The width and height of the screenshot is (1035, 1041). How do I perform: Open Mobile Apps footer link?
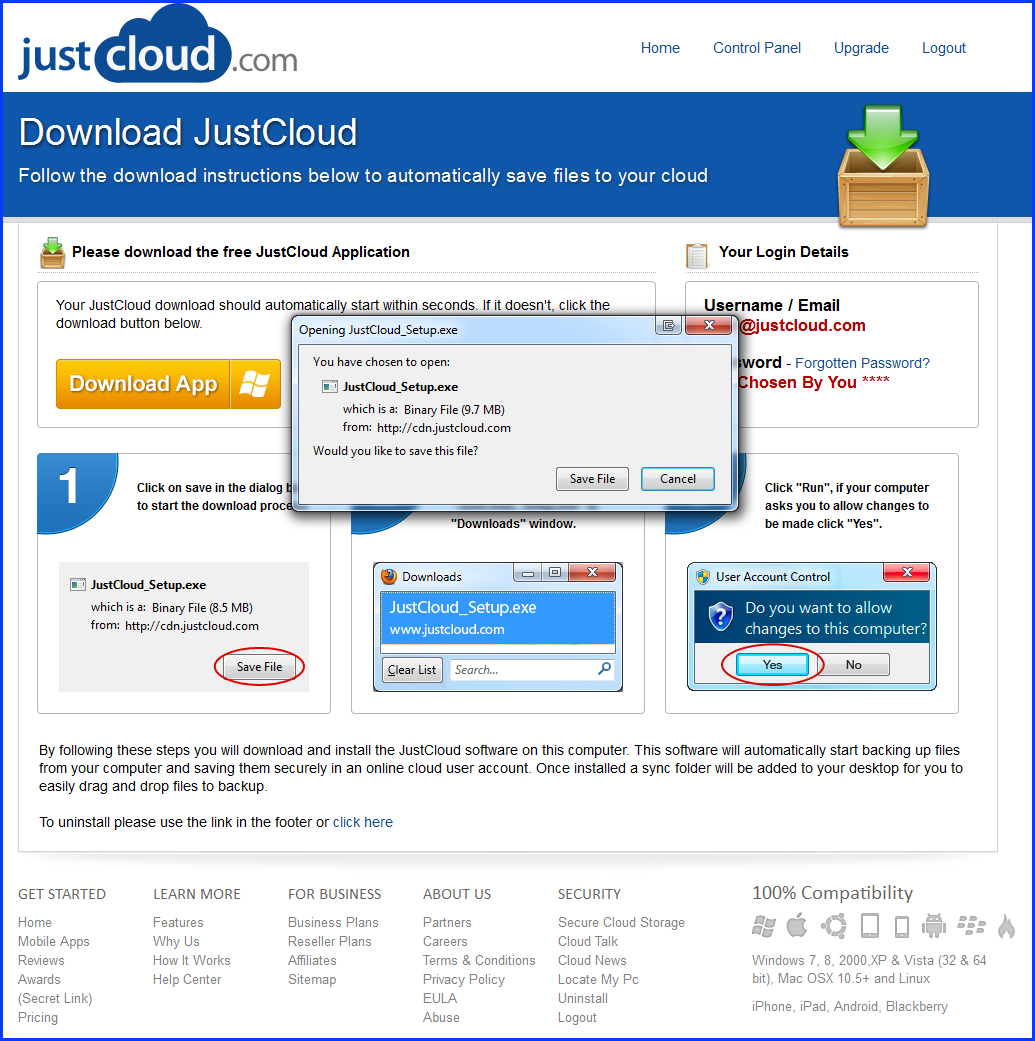coord(54,941)
